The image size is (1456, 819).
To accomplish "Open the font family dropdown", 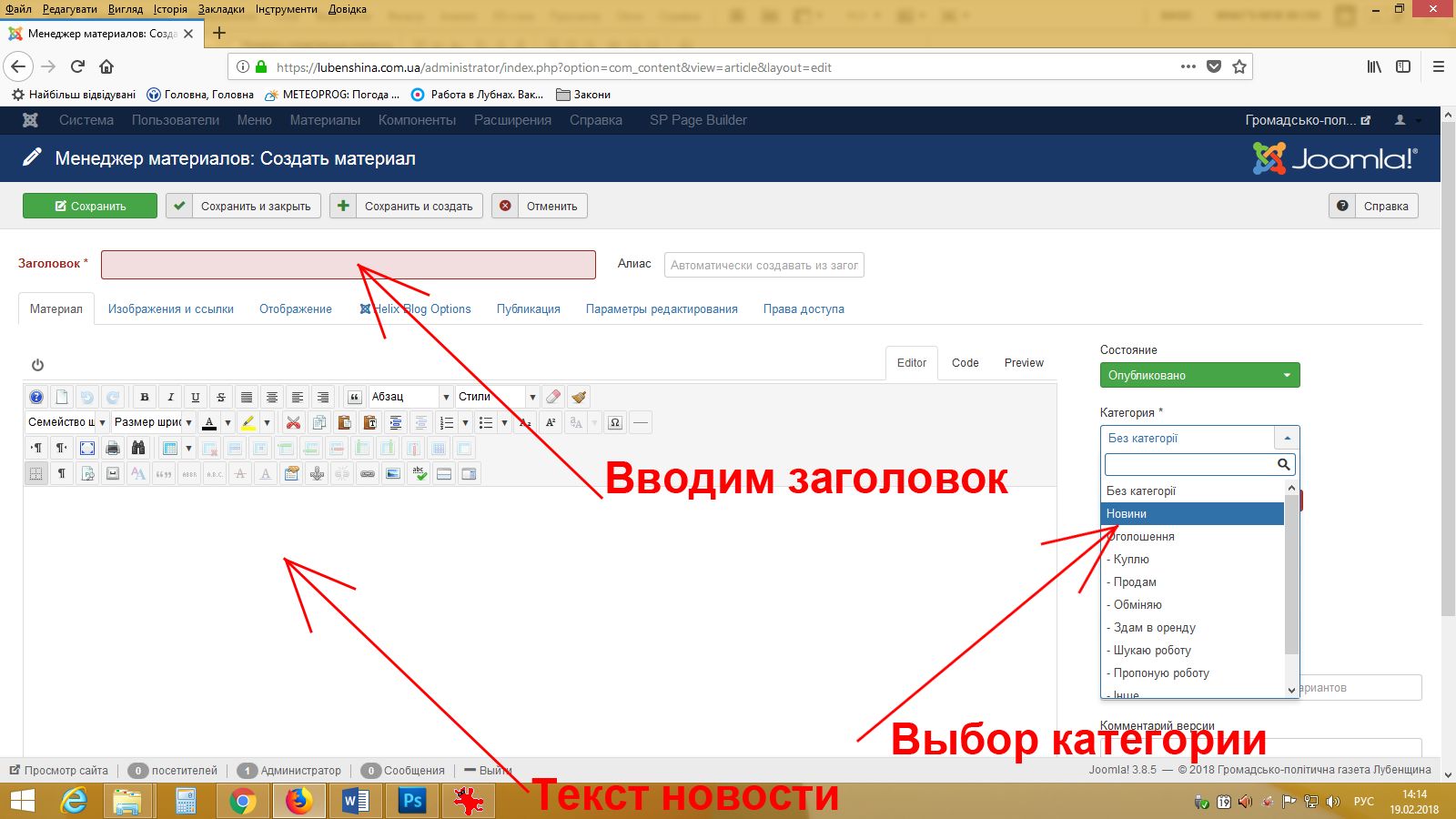I will 67,422.
